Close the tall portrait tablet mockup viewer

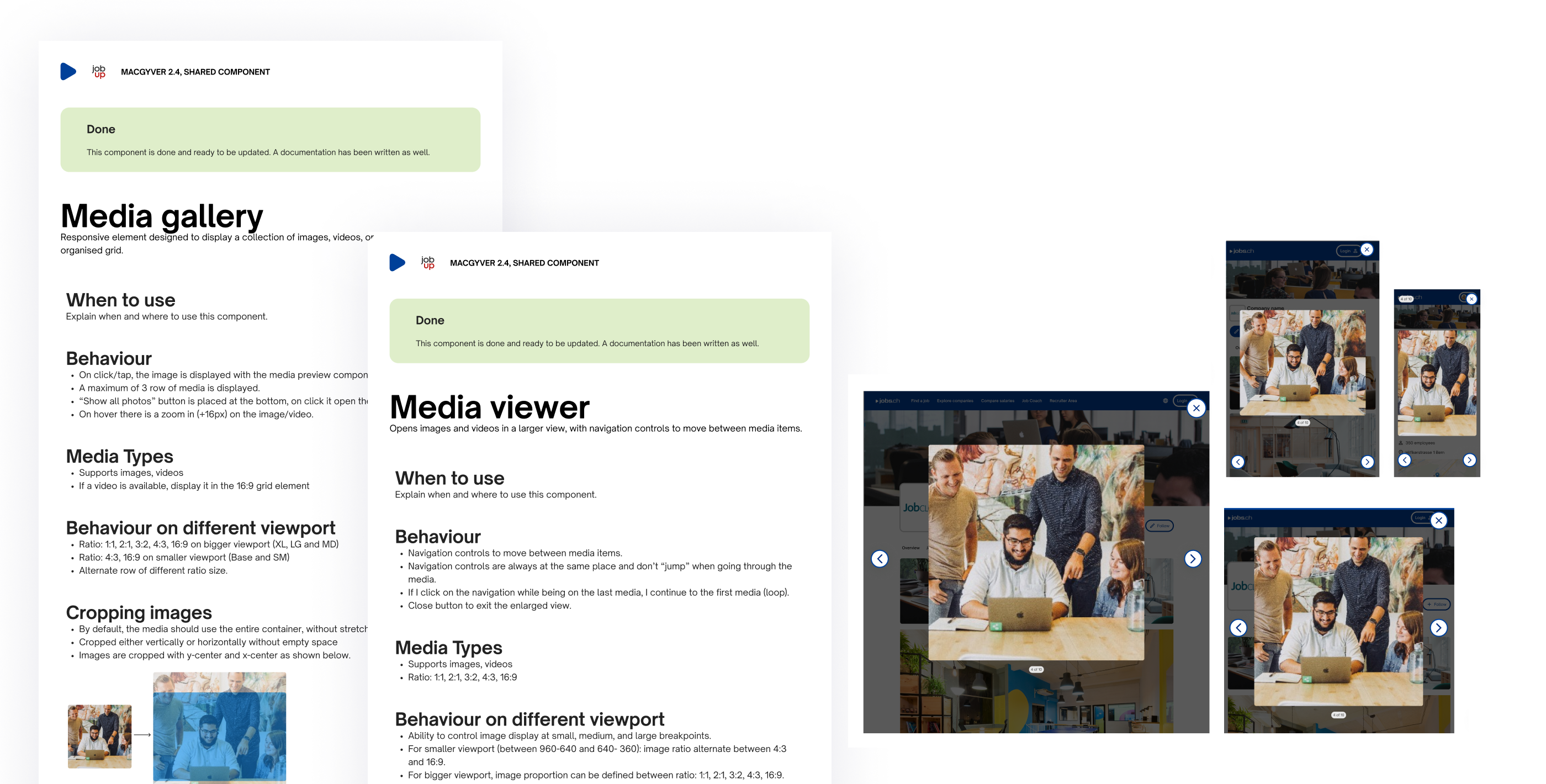click(1367, 250)
